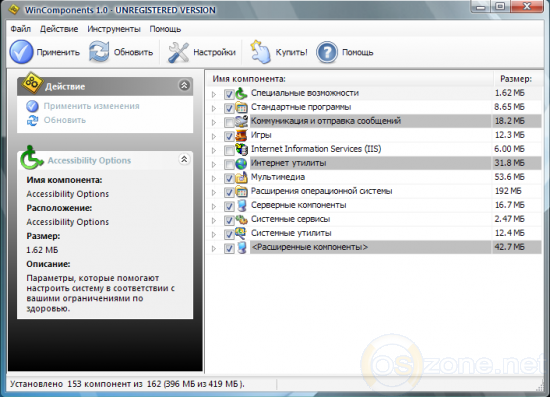This screenshot has height=397, width=550.
Task: Uncheck Серверные компоненты checkbox
Action: click(x=229, y=207)
